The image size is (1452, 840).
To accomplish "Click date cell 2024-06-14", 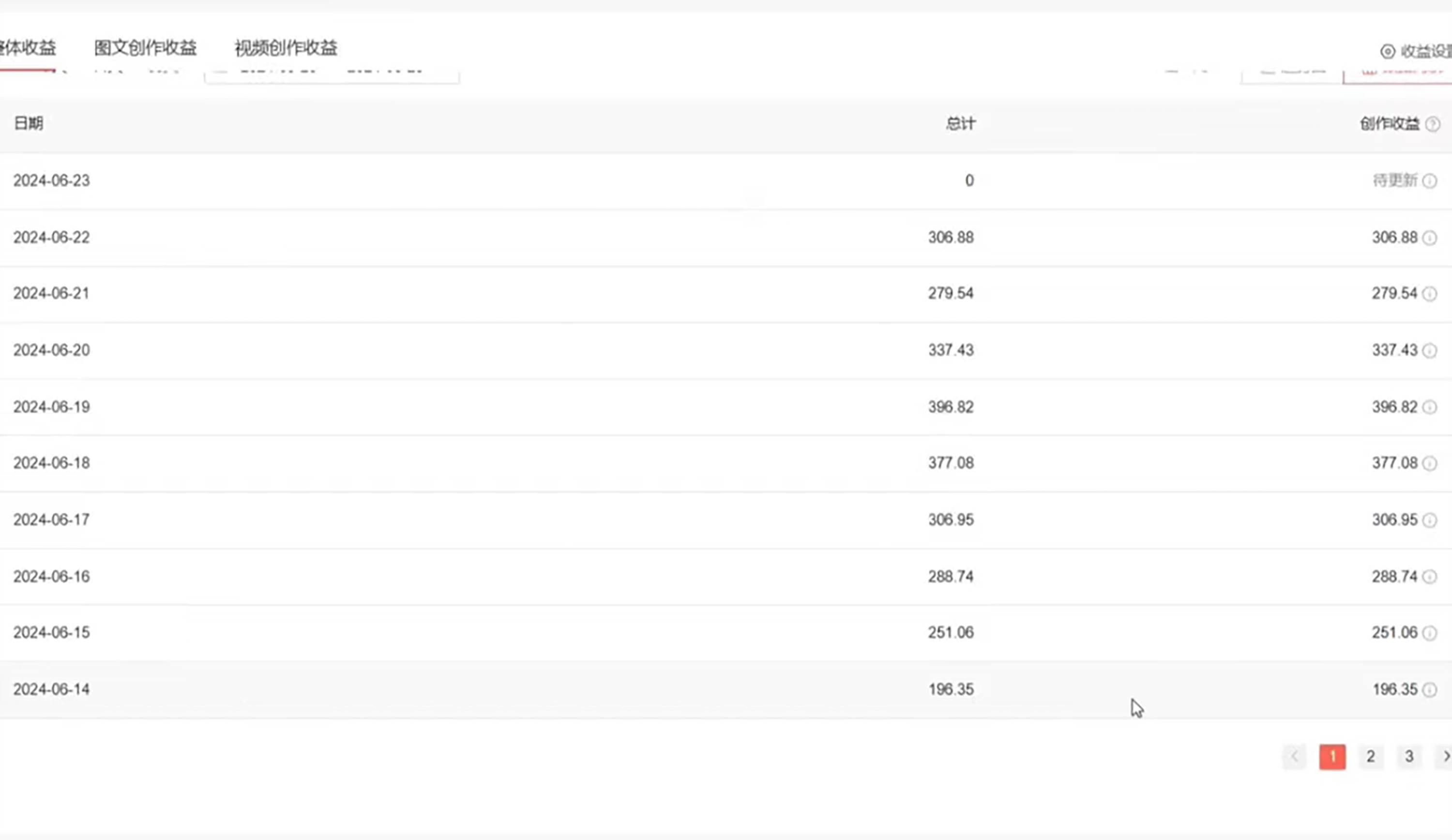I will pyautogui.click(x=51, y=689).
